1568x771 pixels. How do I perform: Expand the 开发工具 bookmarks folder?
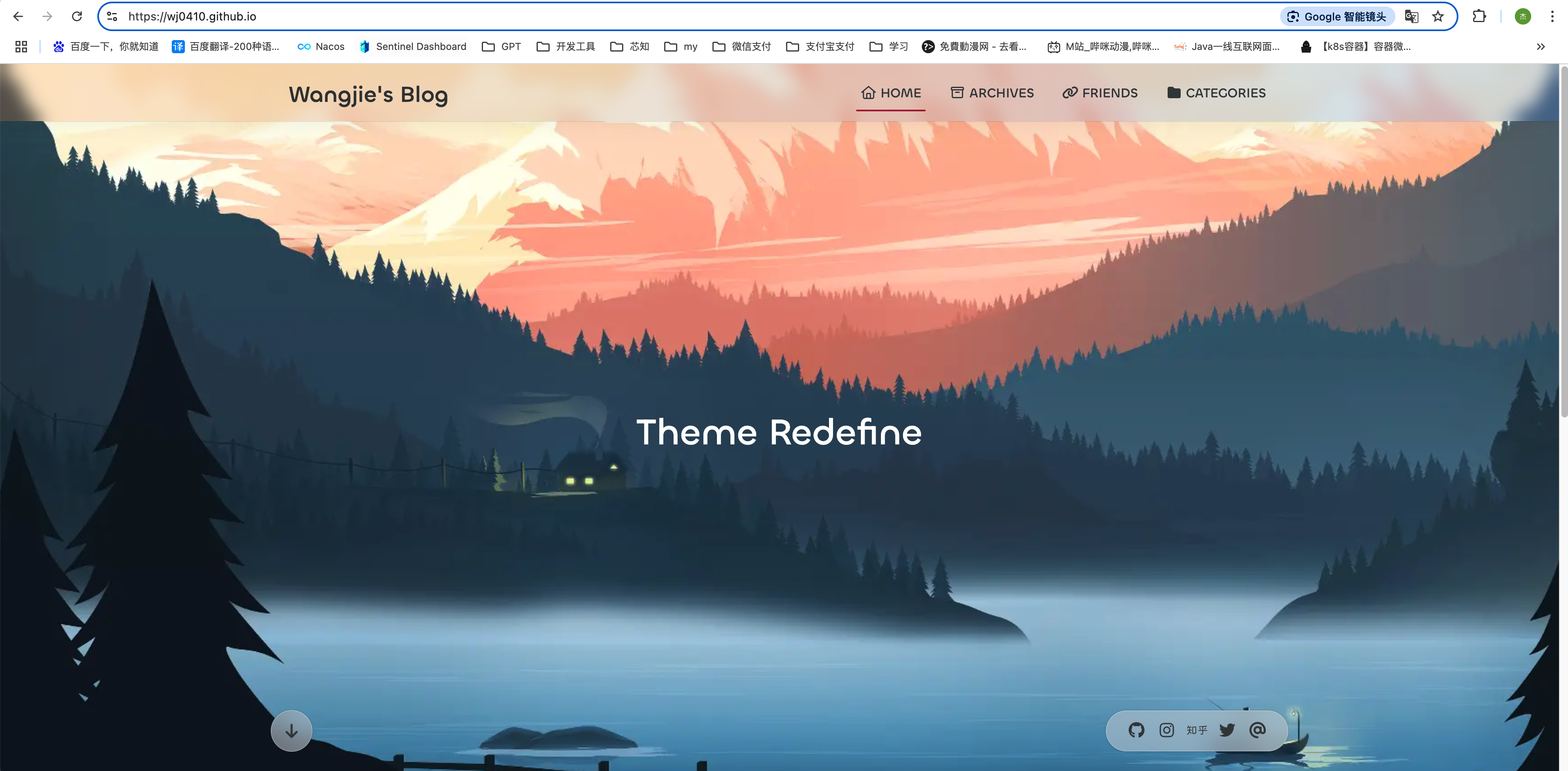coord(566,46)
